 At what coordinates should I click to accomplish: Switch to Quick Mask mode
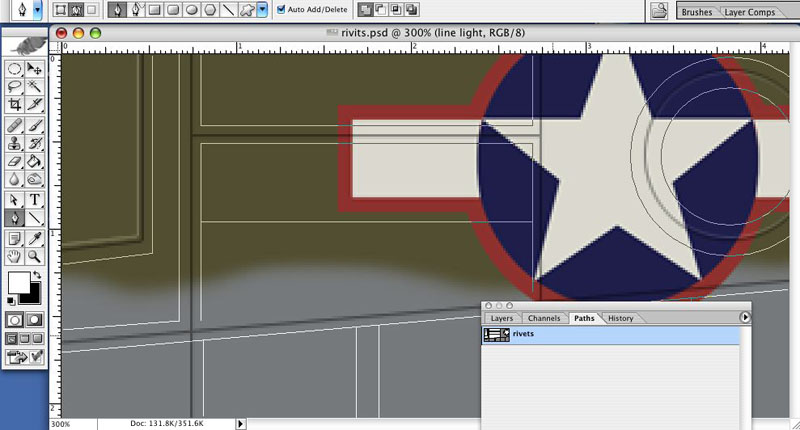pos(34,320)
